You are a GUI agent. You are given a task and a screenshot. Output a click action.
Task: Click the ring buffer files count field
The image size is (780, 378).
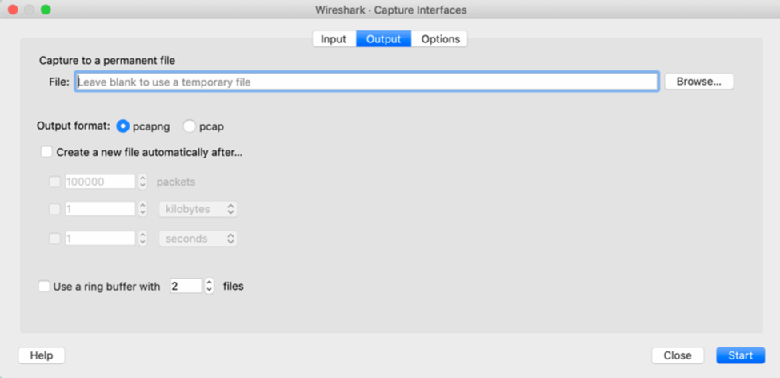pos(186,286)
